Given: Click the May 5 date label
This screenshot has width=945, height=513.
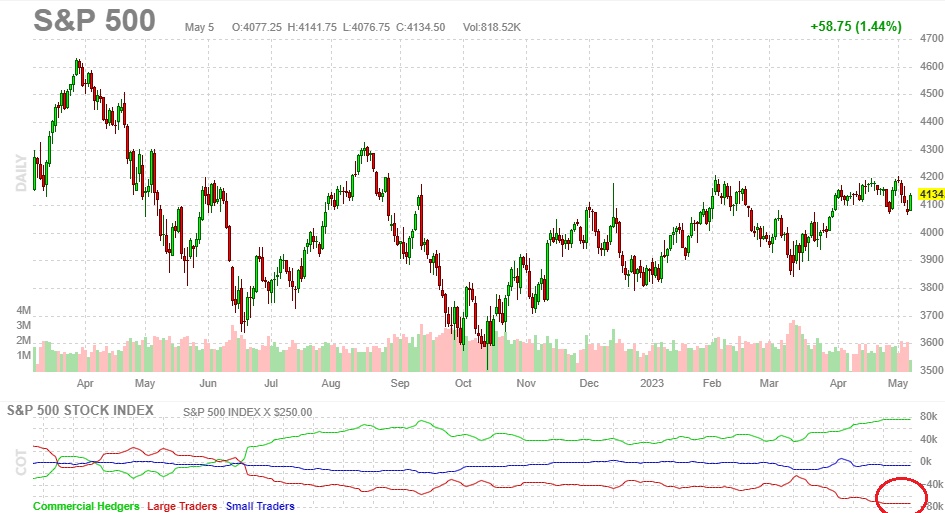Looking at the screenshot, I should tap(199, 27).
